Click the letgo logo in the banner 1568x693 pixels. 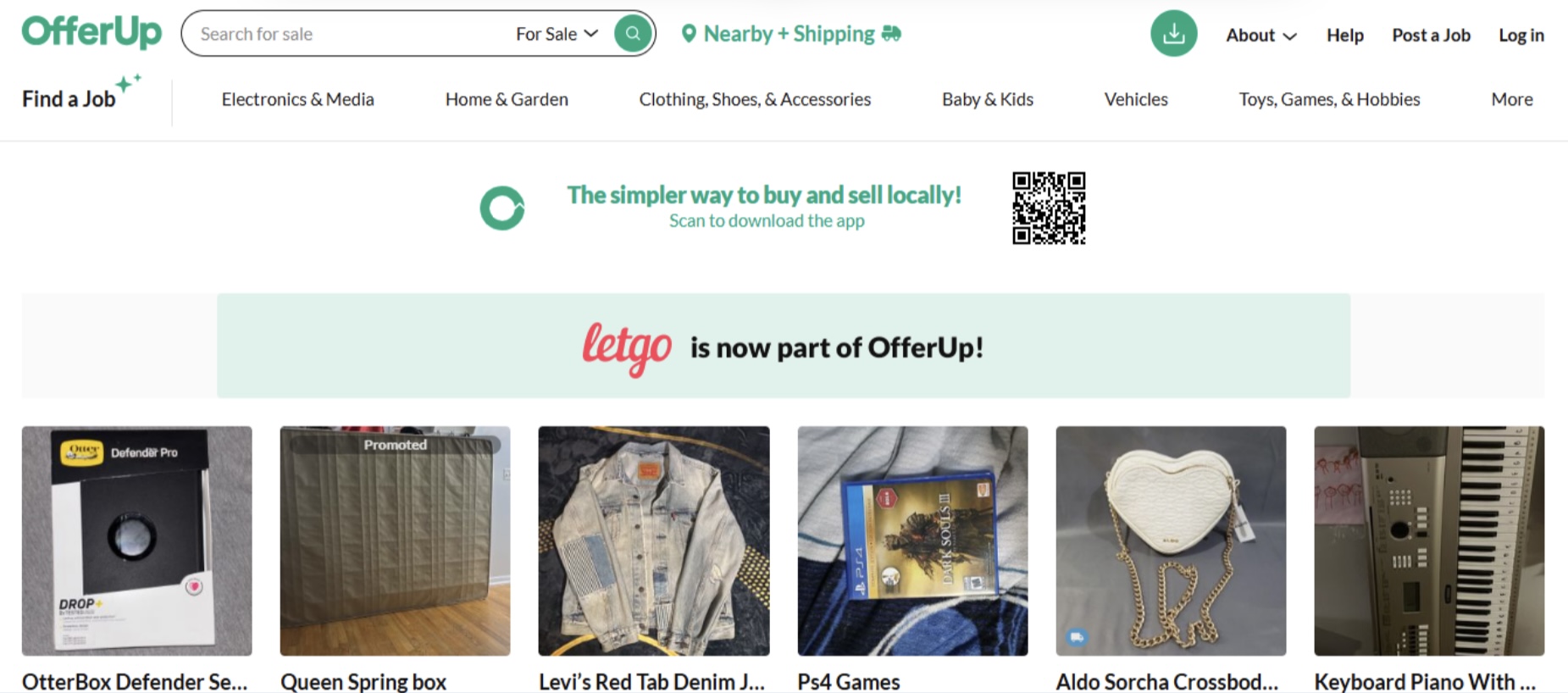tap(628, 346)
